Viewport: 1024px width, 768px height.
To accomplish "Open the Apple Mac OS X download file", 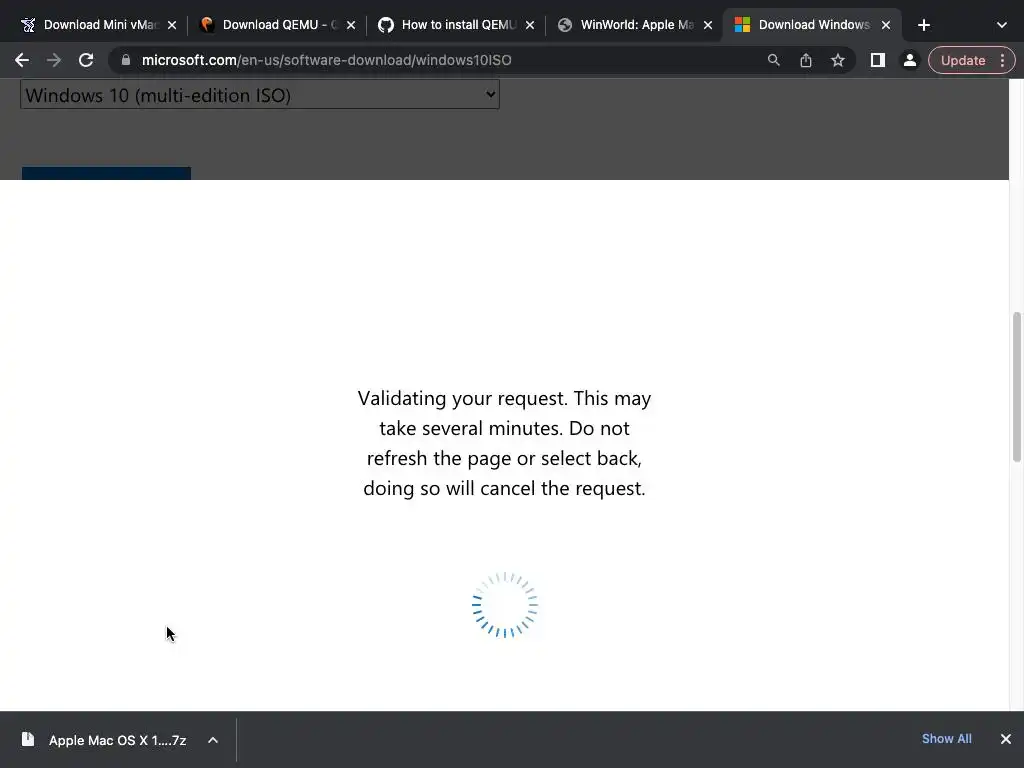I will 118,741.
